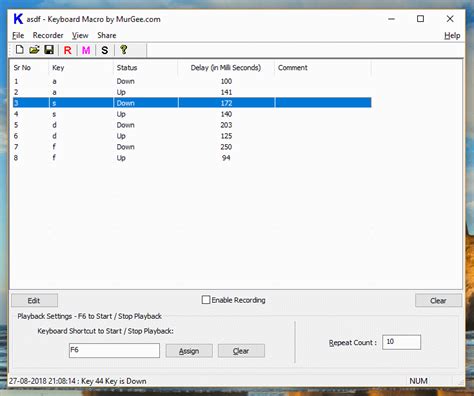
Task: Click the blue K application icon
Action: [x=18, y=19]
